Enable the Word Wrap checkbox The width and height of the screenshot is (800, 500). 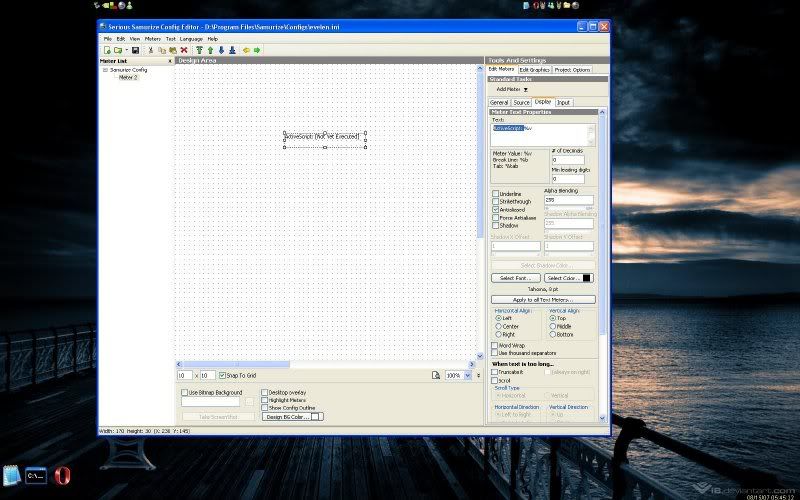coord(494,345)
